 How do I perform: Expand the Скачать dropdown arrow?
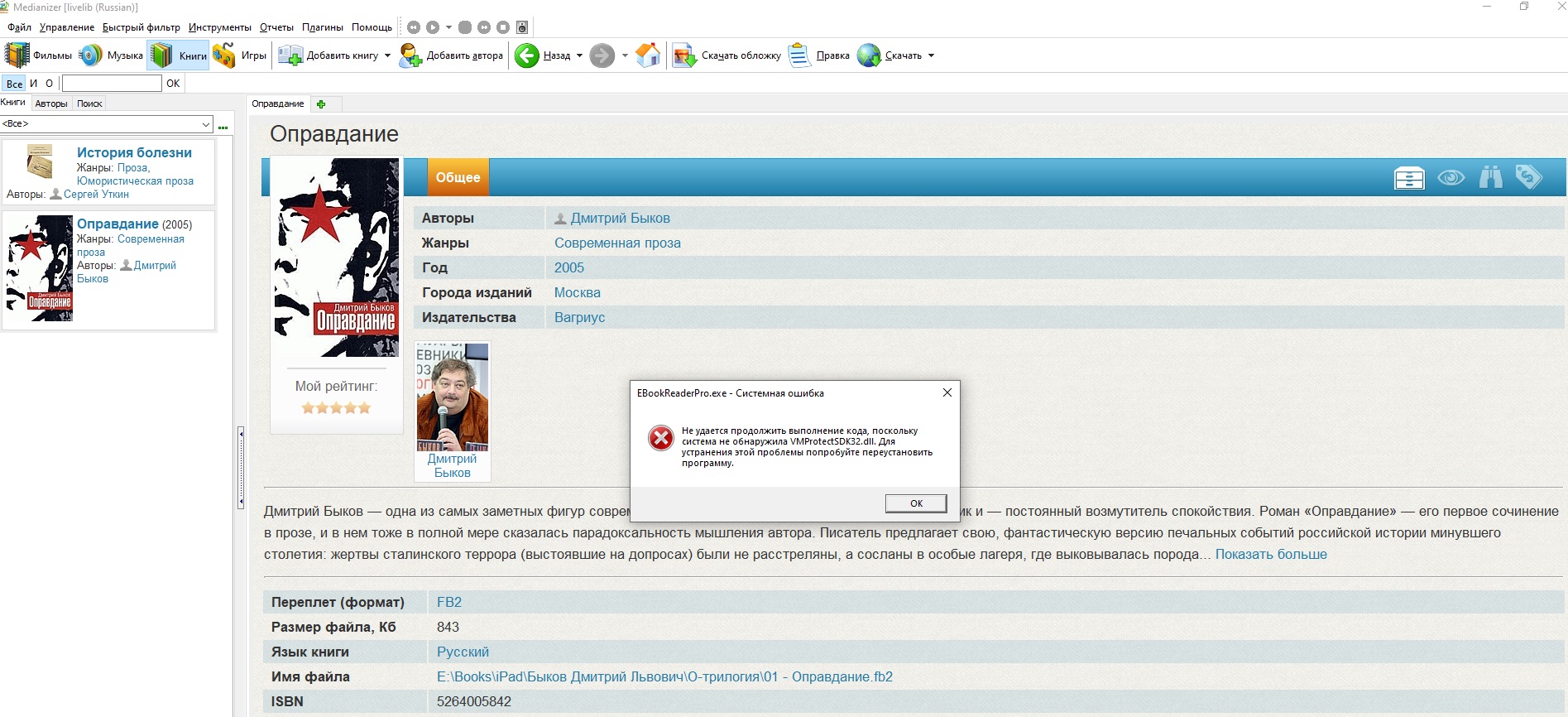pos(931,55)
